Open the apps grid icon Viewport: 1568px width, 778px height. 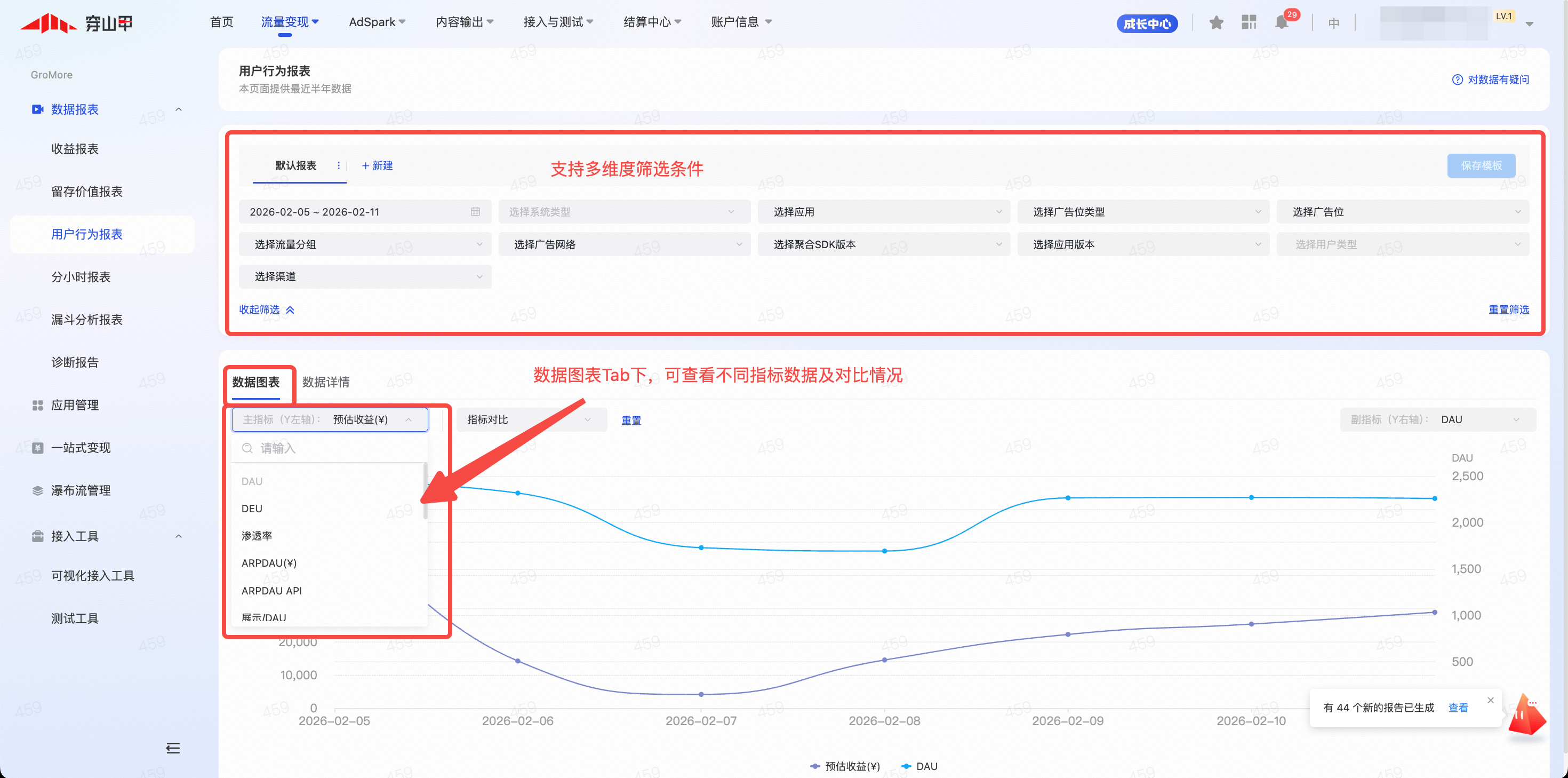(x=1249, y=23)
